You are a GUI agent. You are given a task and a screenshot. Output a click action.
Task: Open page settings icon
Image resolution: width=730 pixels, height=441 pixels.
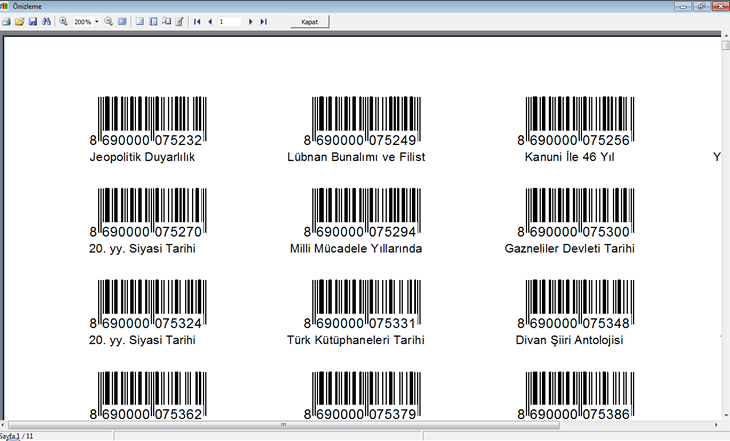(166, 21)
